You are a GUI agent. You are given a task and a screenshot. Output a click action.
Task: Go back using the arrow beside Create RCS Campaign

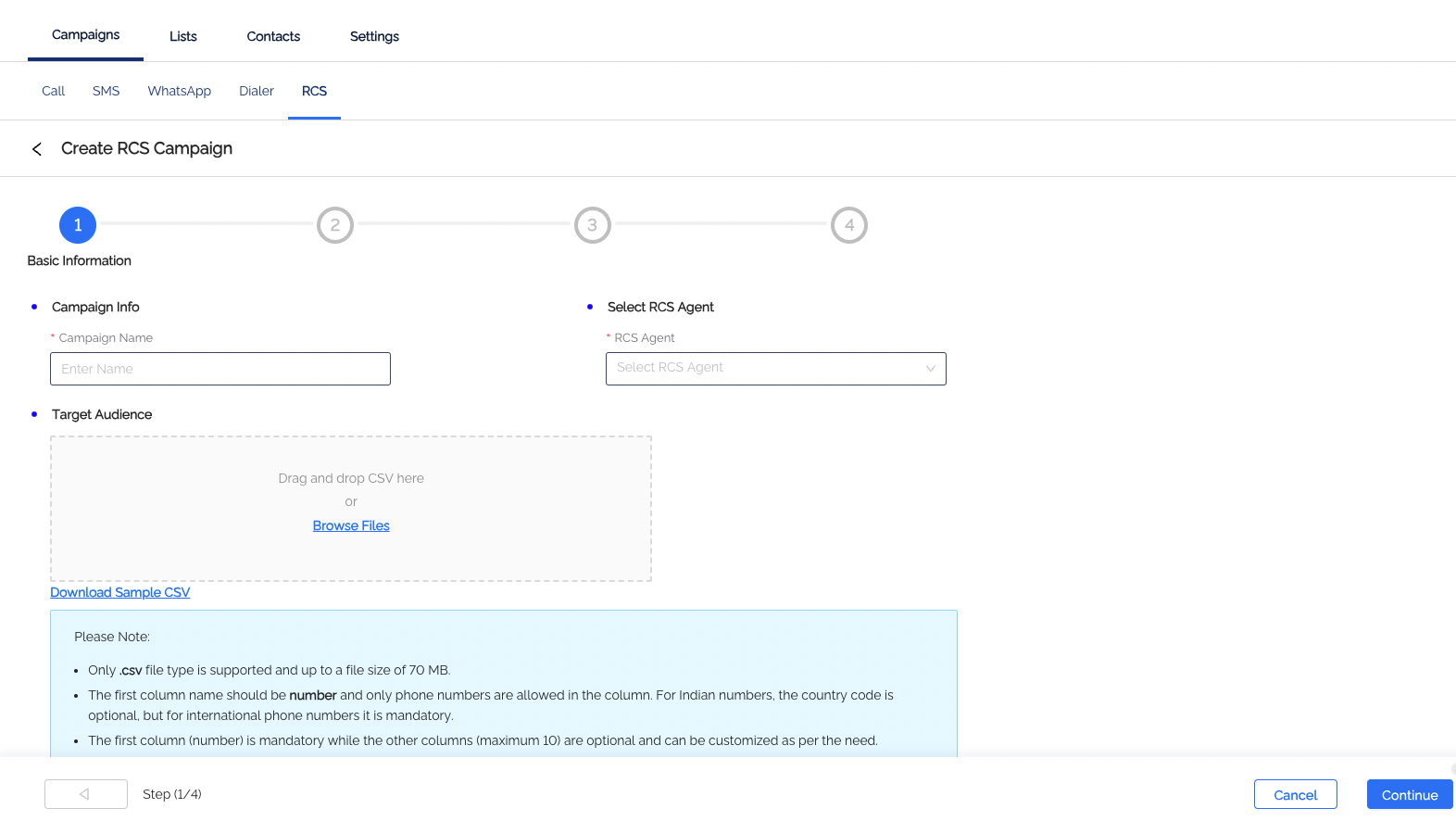coord(37,149)
